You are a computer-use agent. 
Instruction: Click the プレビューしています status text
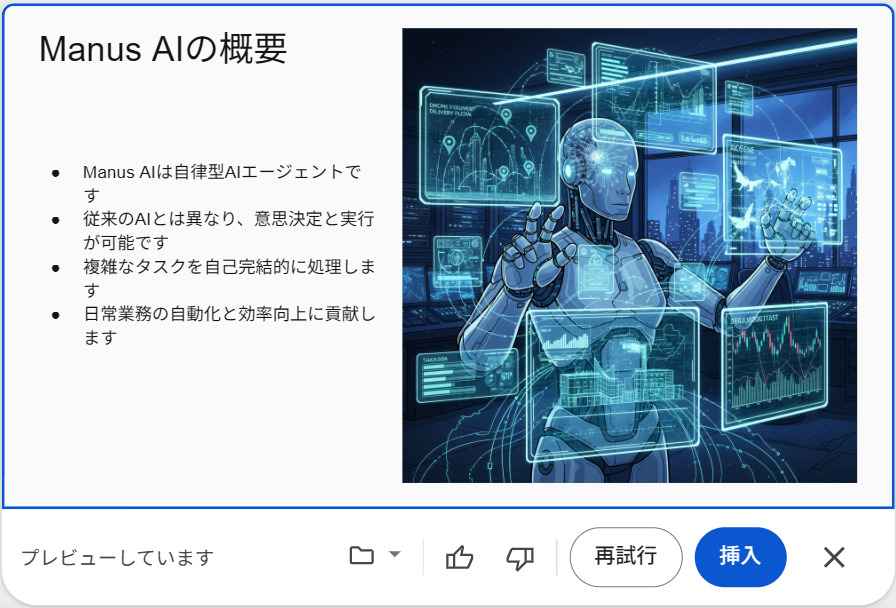[118, 557]
